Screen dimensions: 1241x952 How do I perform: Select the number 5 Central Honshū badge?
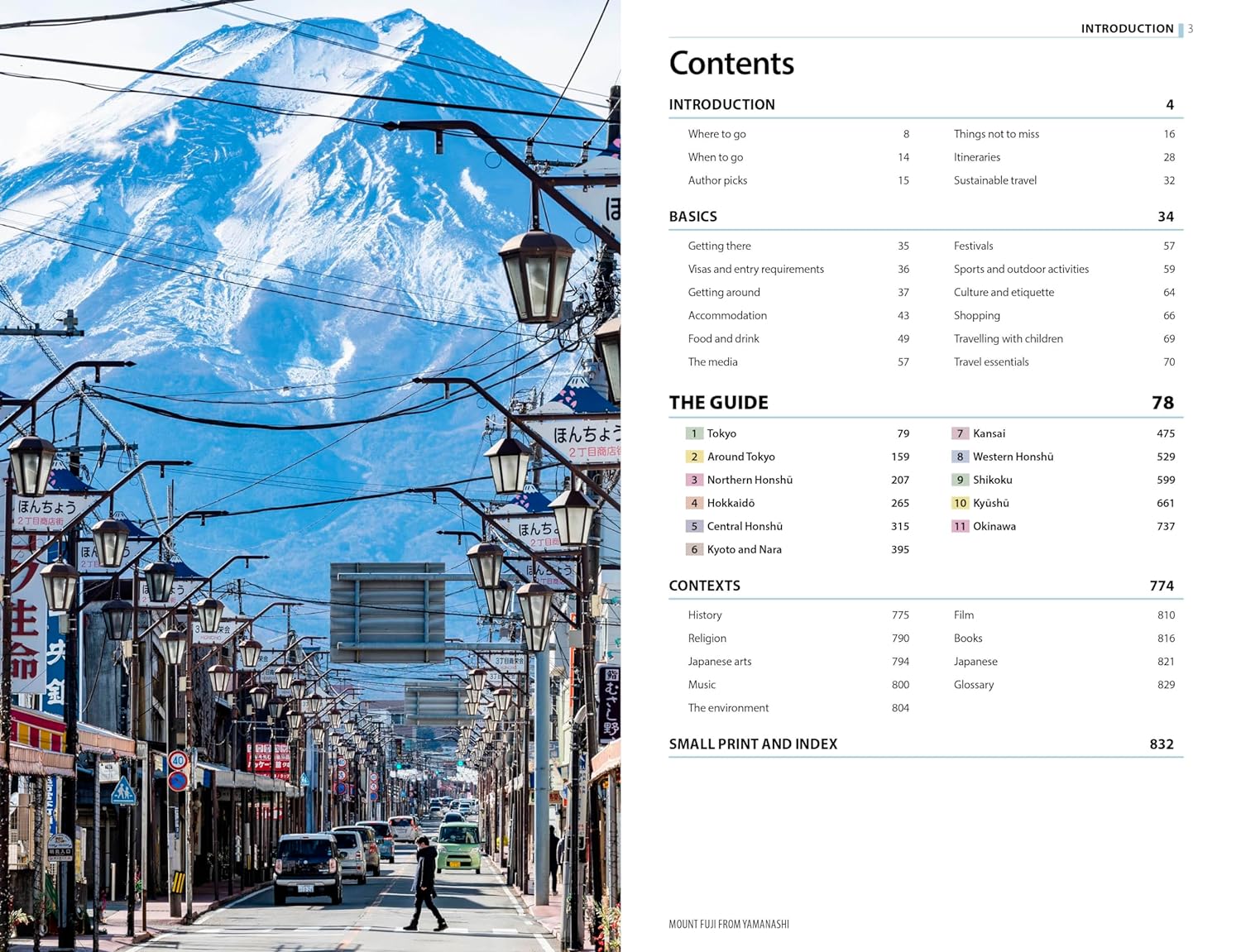(x=694, y=526)
